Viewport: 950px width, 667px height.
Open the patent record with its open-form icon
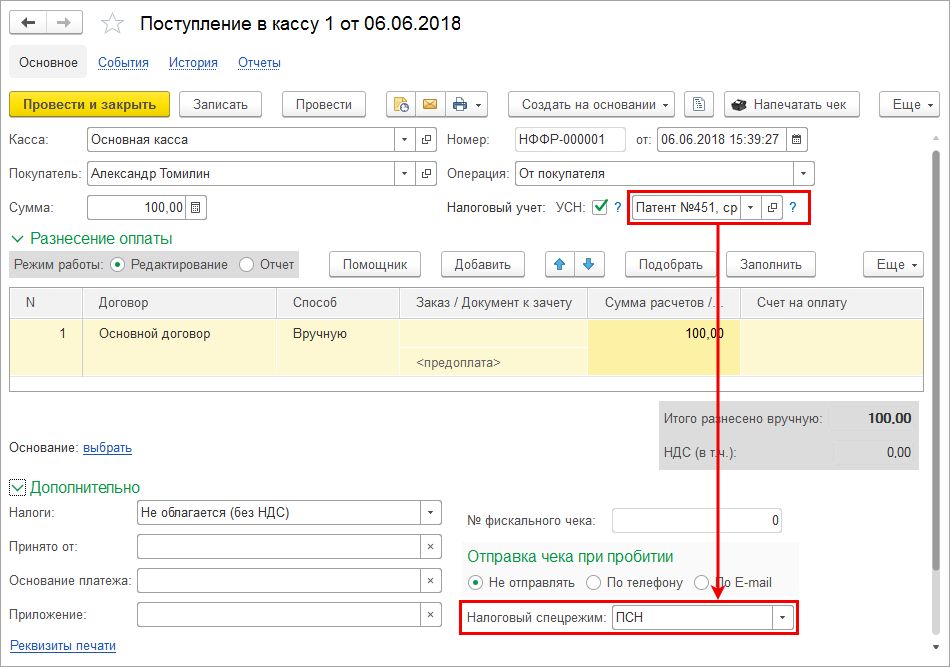[x=772, y=207]
